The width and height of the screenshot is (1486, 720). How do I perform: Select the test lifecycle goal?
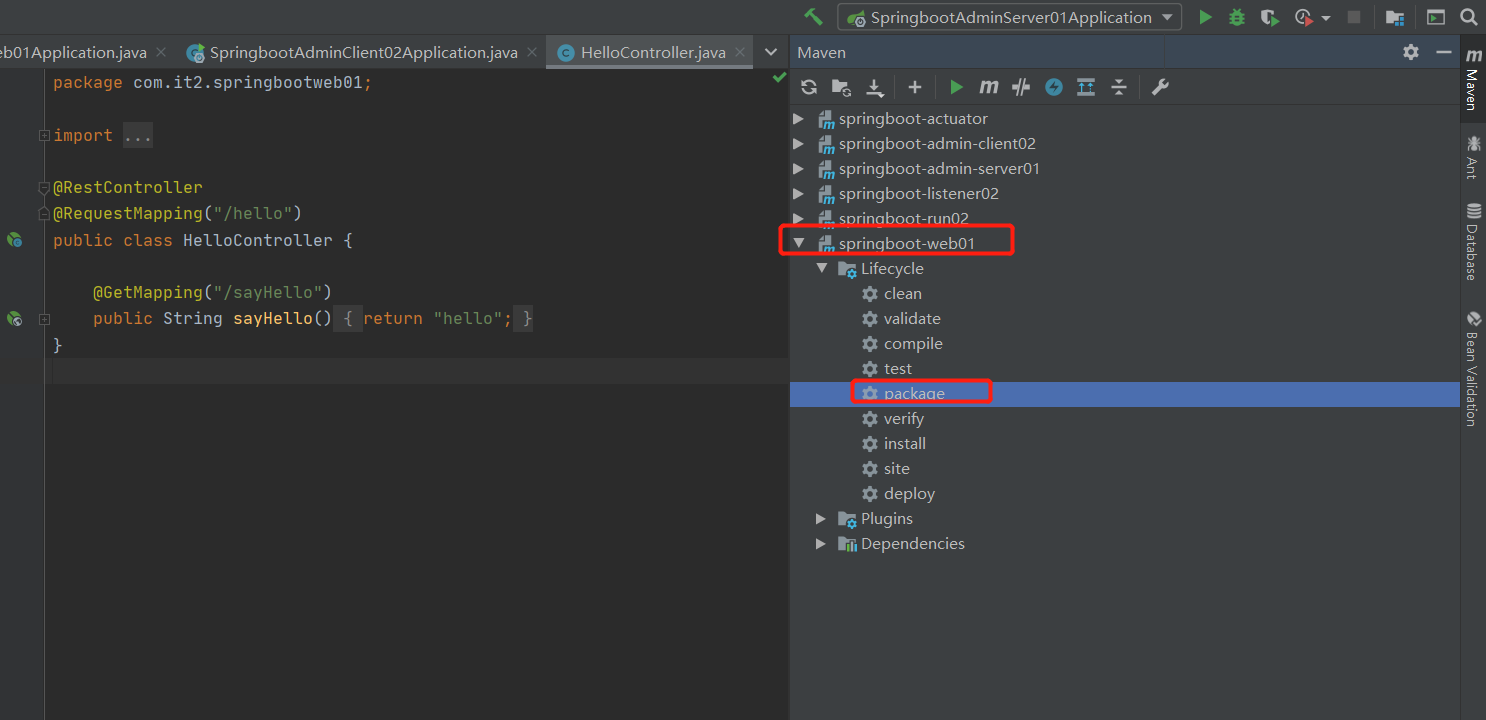pyautogui.click(x=898, y=368)
